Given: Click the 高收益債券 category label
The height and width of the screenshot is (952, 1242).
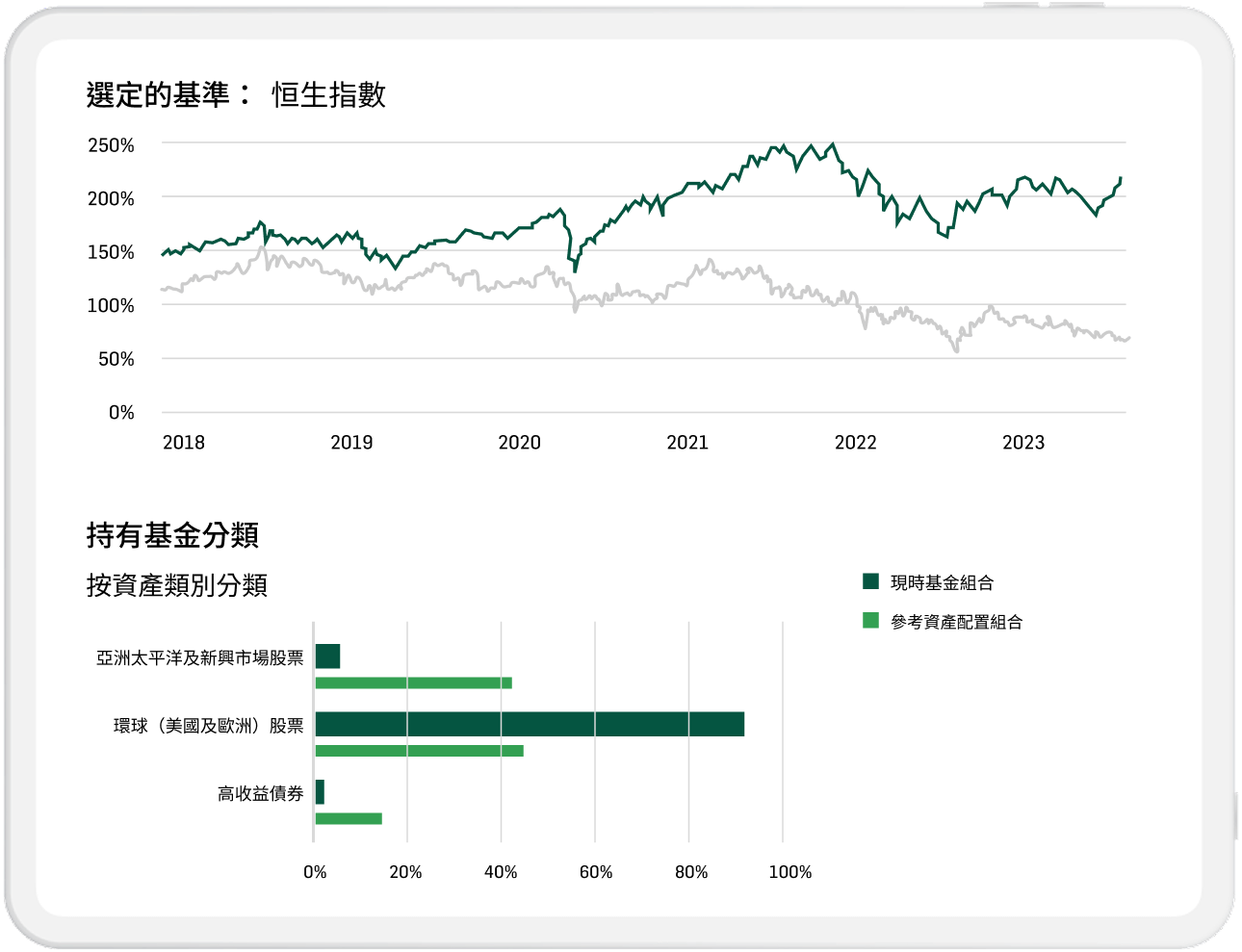Looking at the screenshot, I should coord(260,794).
